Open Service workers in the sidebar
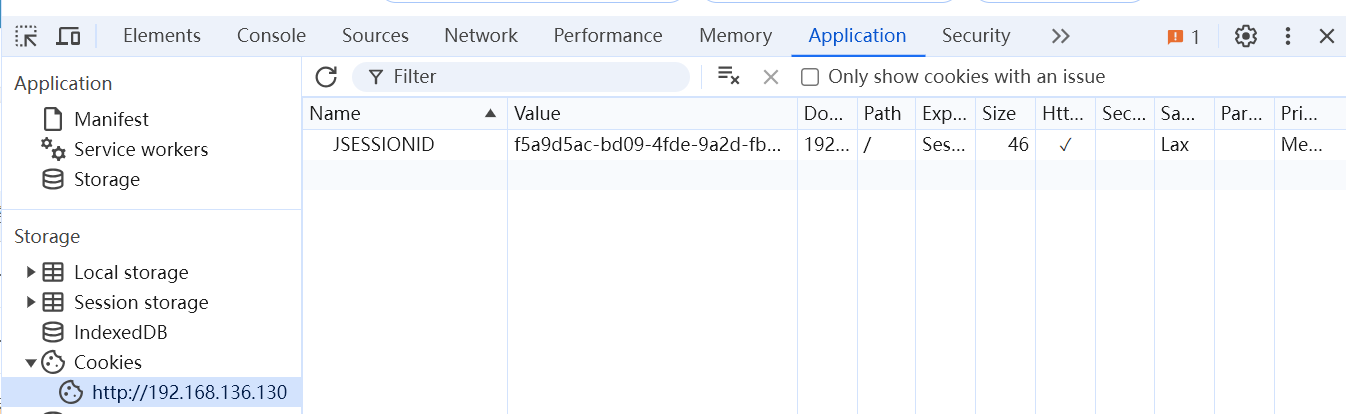Image resolution: width=1346 pixels, height=414 pixels. pos(141,149)
